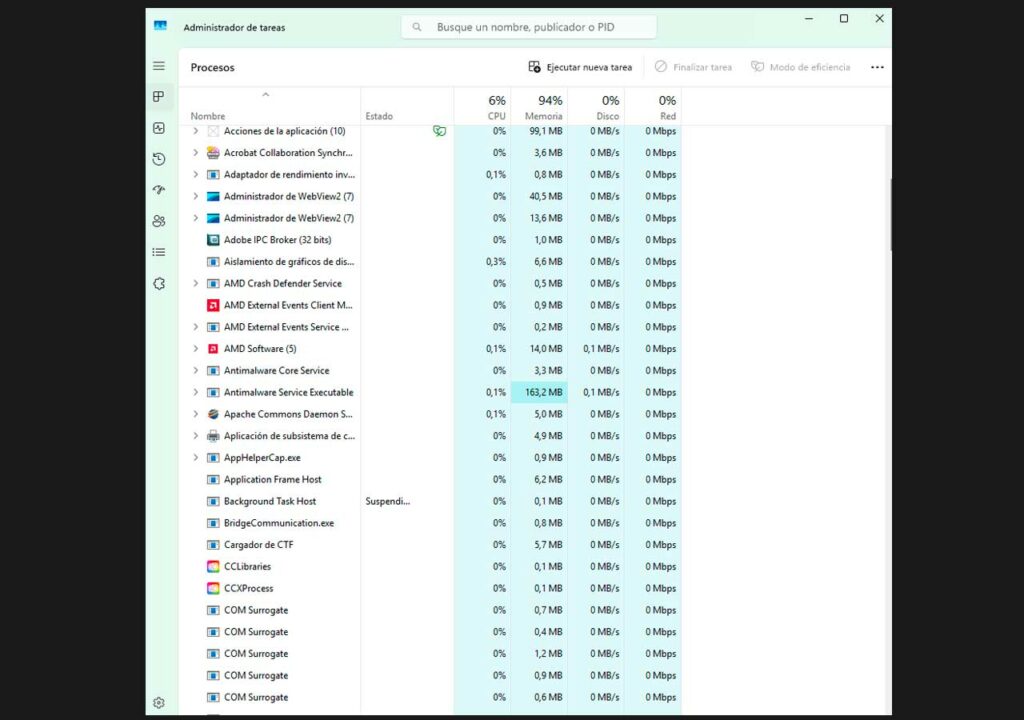Click the three-dots more options button

point(877,67)
